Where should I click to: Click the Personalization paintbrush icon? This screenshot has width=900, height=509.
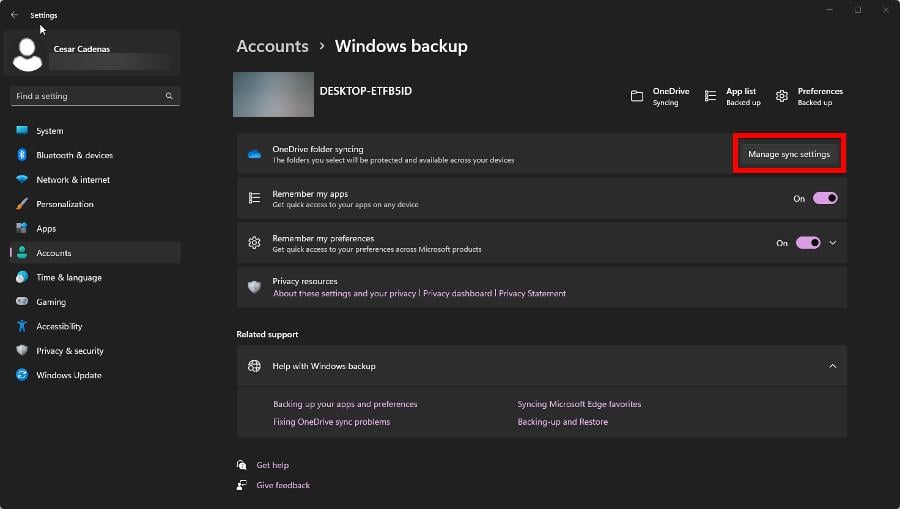click(x=22, y=204)
